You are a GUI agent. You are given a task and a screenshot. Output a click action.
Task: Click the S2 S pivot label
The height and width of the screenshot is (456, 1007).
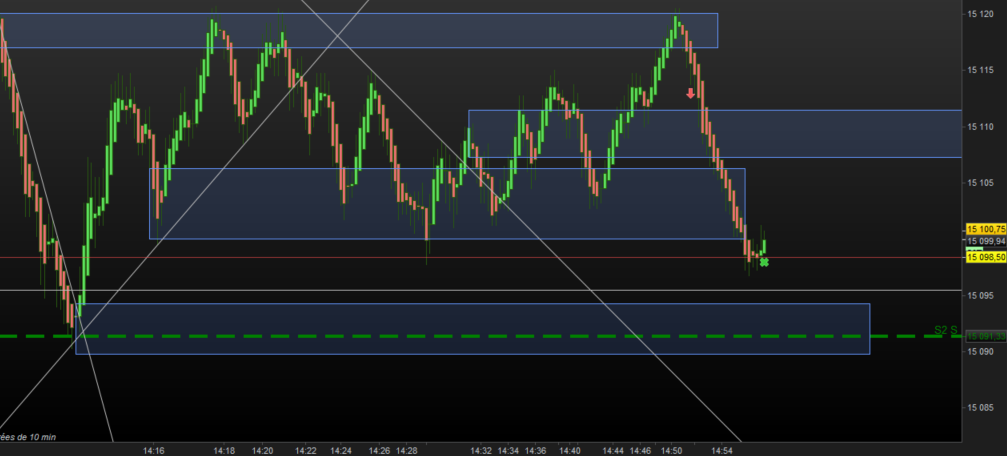click(x=945, y=330)
